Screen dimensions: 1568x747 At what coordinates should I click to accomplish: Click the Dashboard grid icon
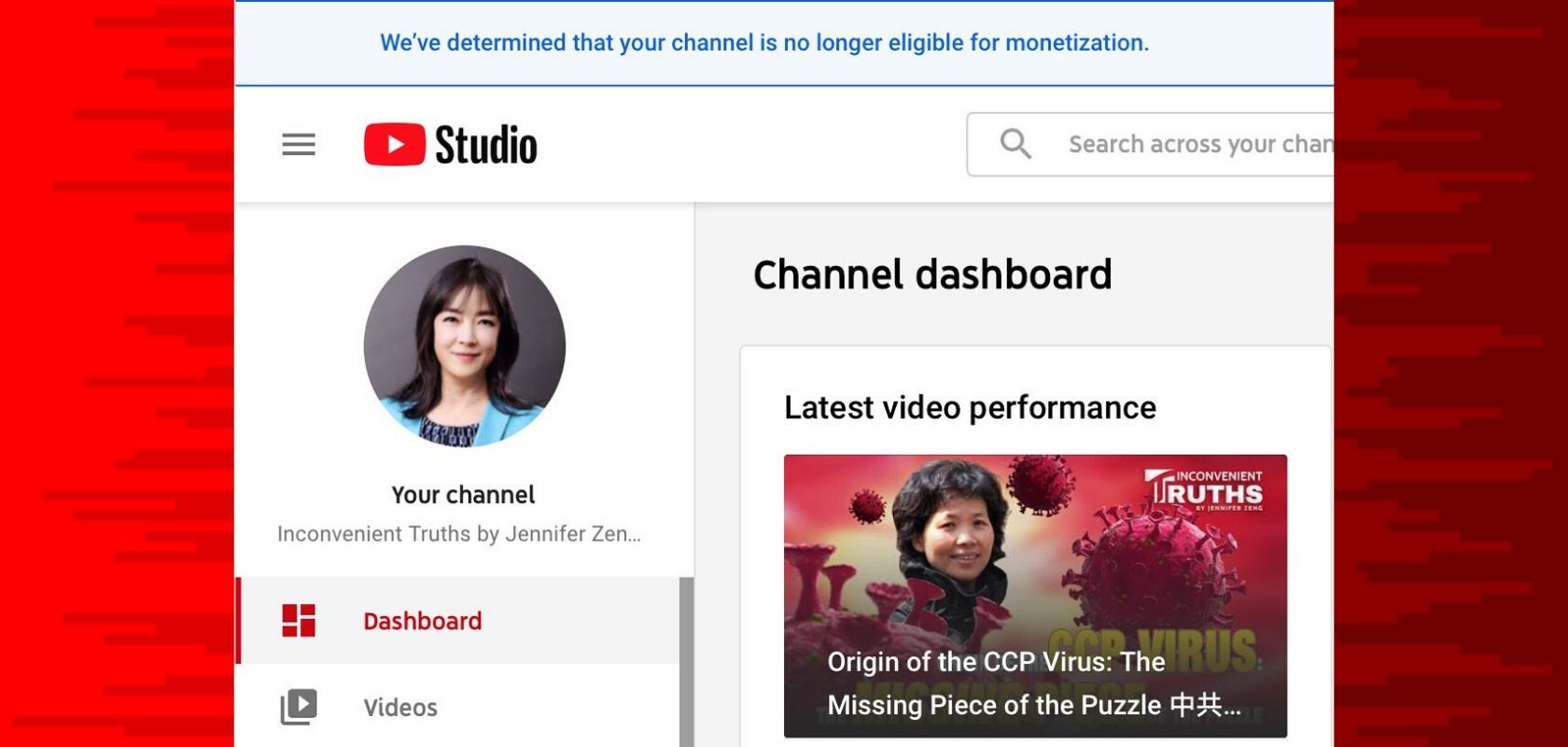pyautogui.click(x=299, y=621)
